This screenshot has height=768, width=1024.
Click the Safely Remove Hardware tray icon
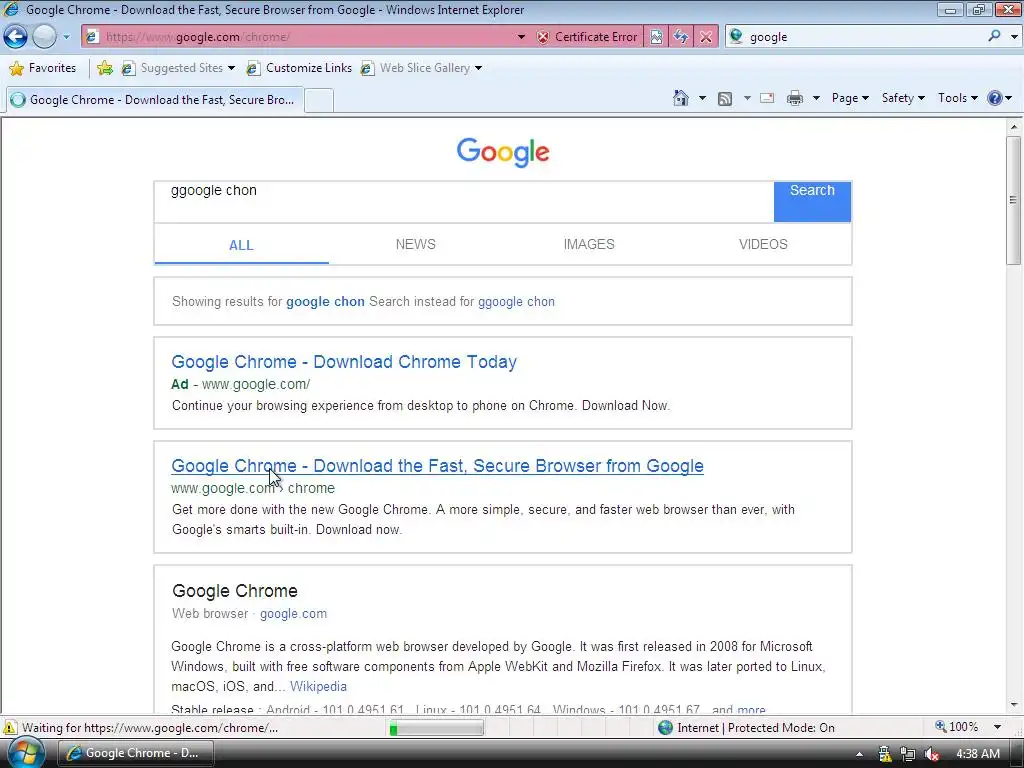[884, 754]
